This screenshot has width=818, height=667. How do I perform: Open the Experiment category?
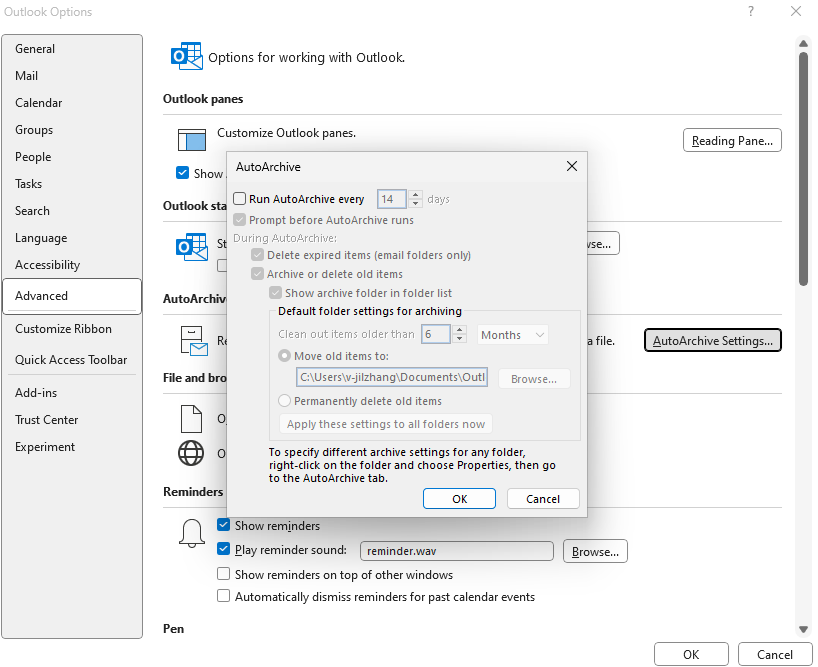tap(71, 447)
